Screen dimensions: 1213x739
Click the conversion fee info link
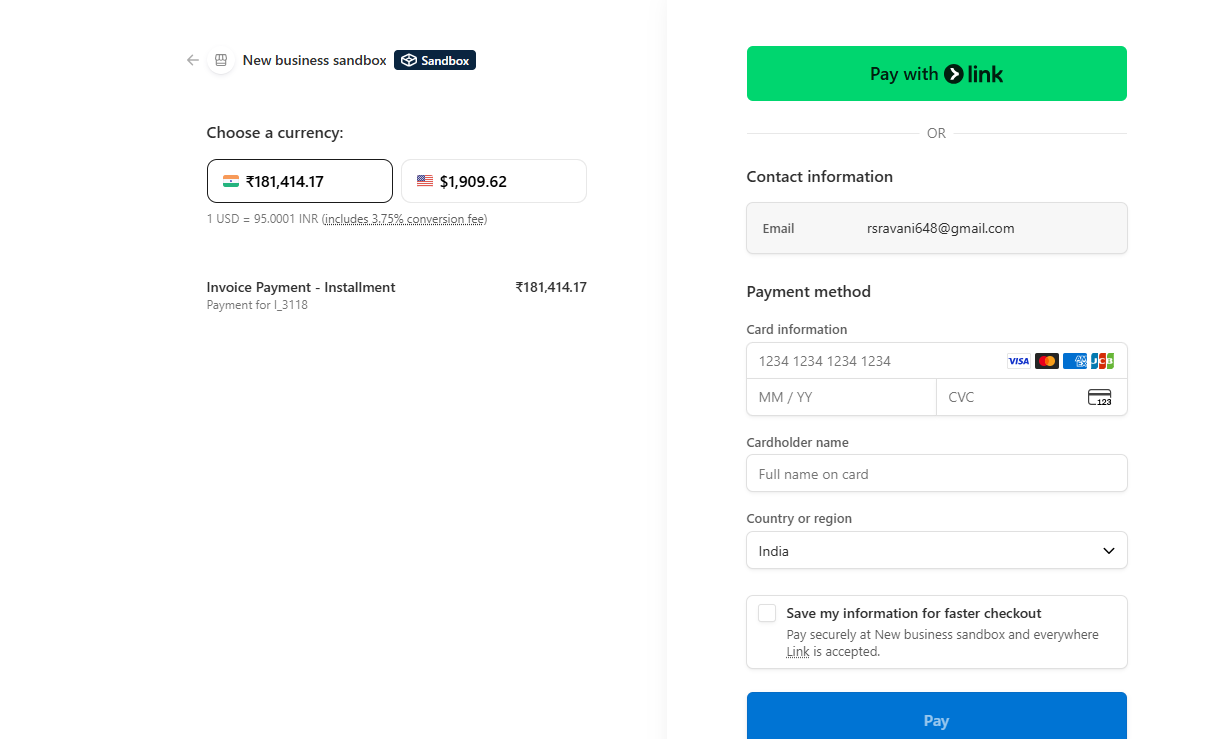(x=404, y=219)
